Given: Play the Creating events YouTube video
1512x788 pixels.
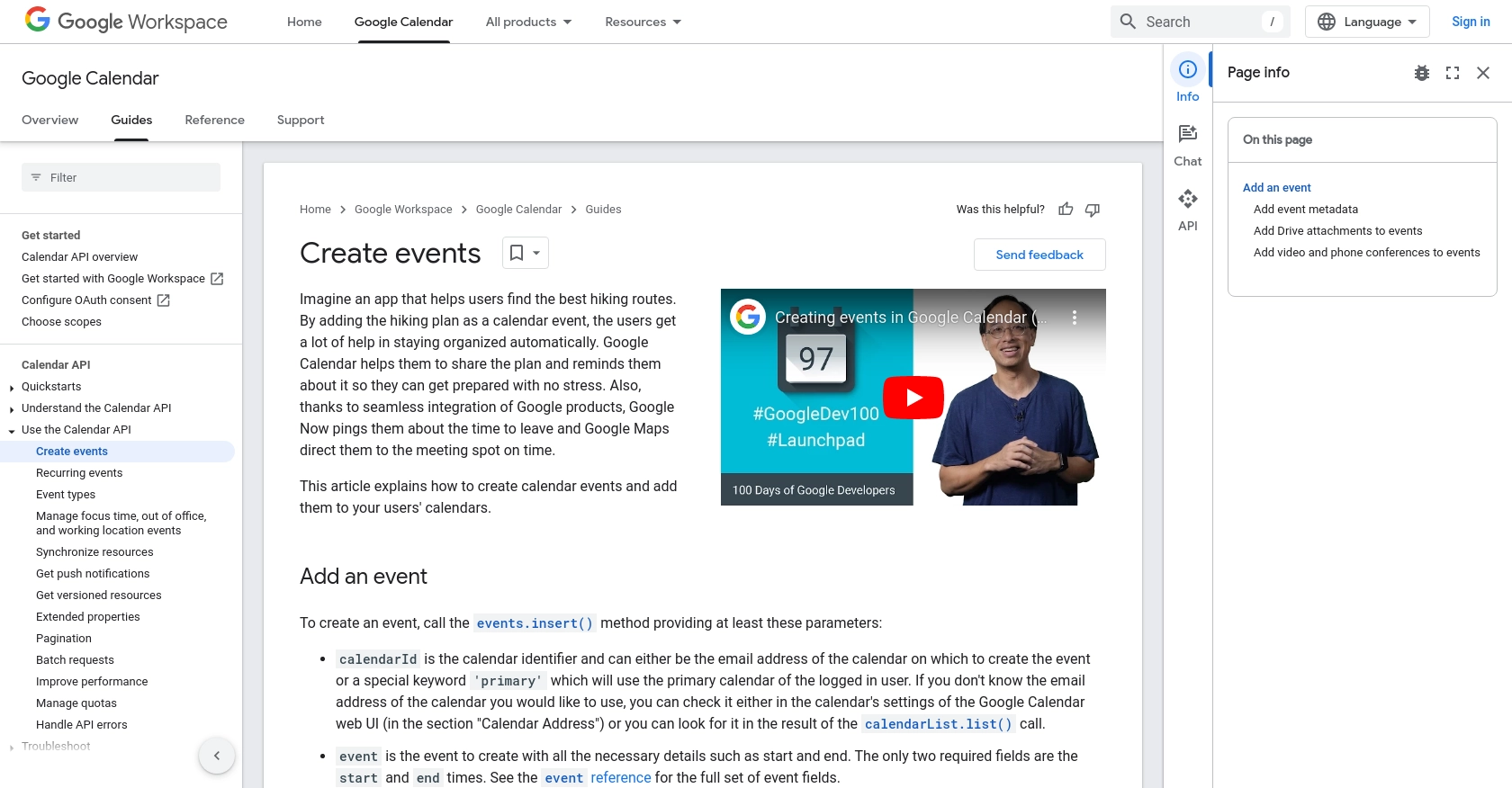Looking at the screenshot, I should 913,397.
